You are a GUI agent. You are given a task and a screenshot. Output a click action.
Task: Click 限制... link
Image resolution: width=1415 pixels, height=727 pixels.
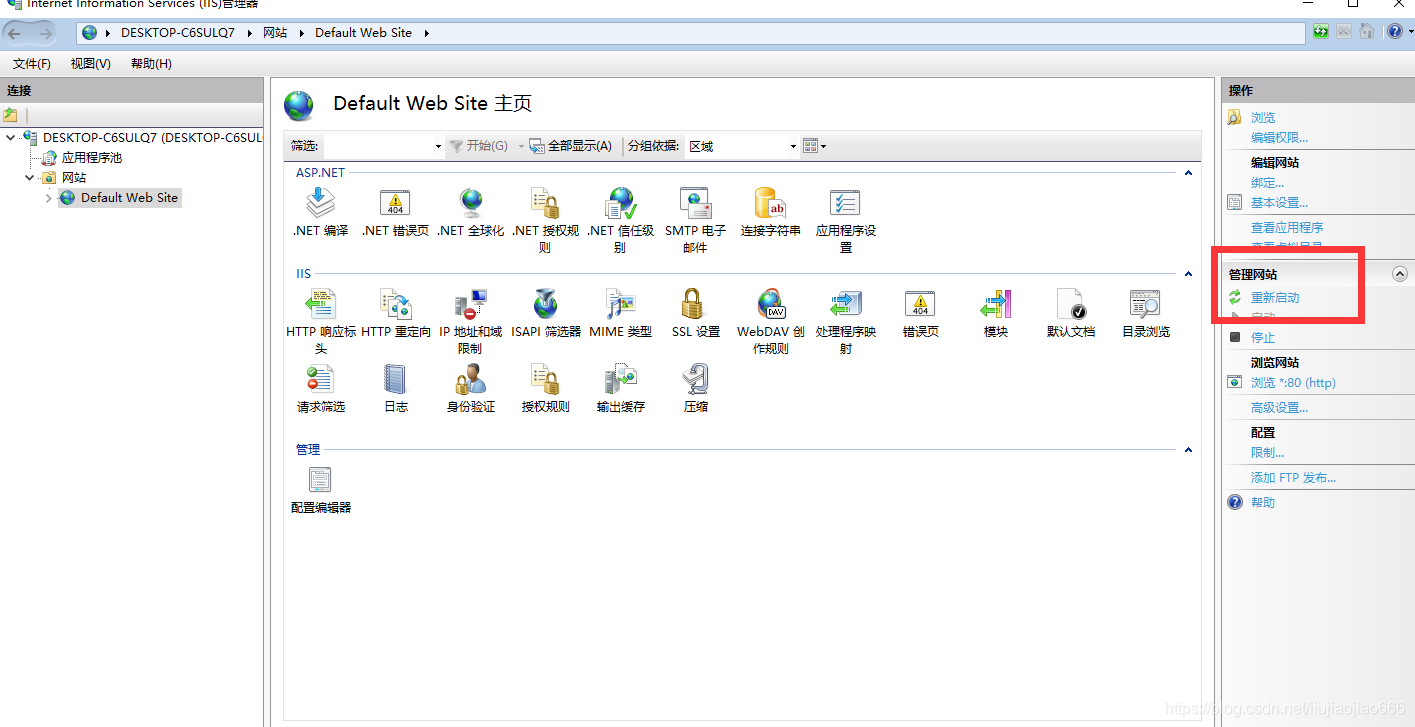click(1267, 453)
